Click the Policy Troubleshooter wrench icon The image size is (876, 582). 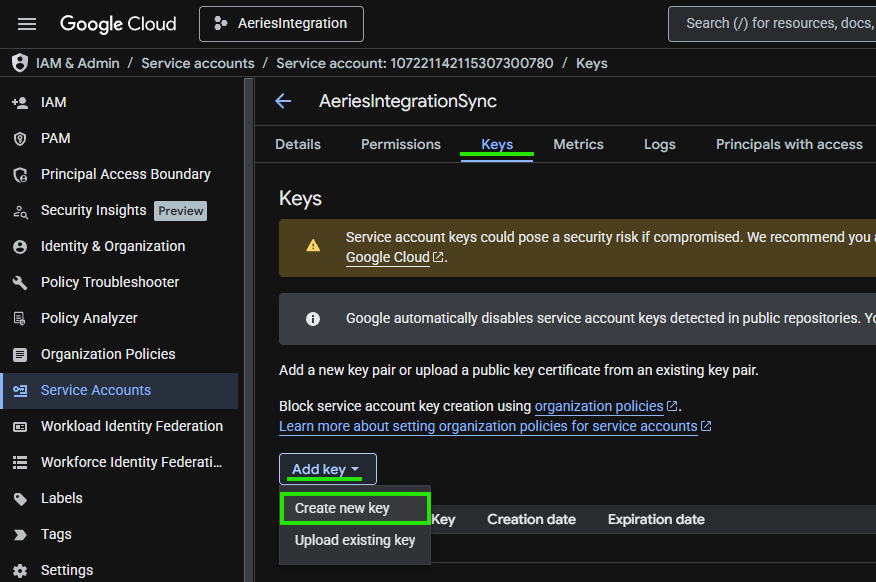(x=20, y=283)
